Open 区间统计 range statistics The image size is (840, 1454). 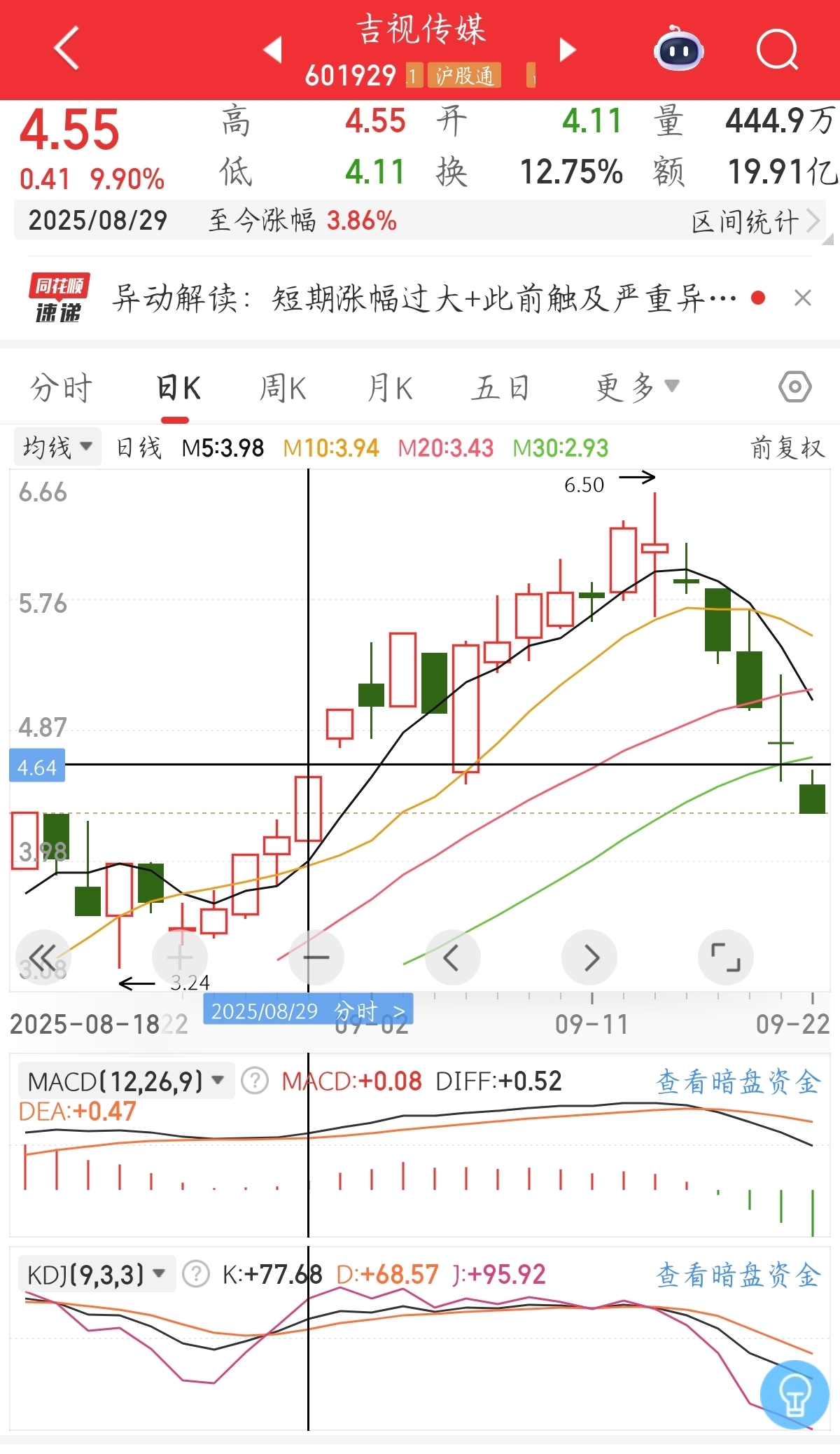755,221
